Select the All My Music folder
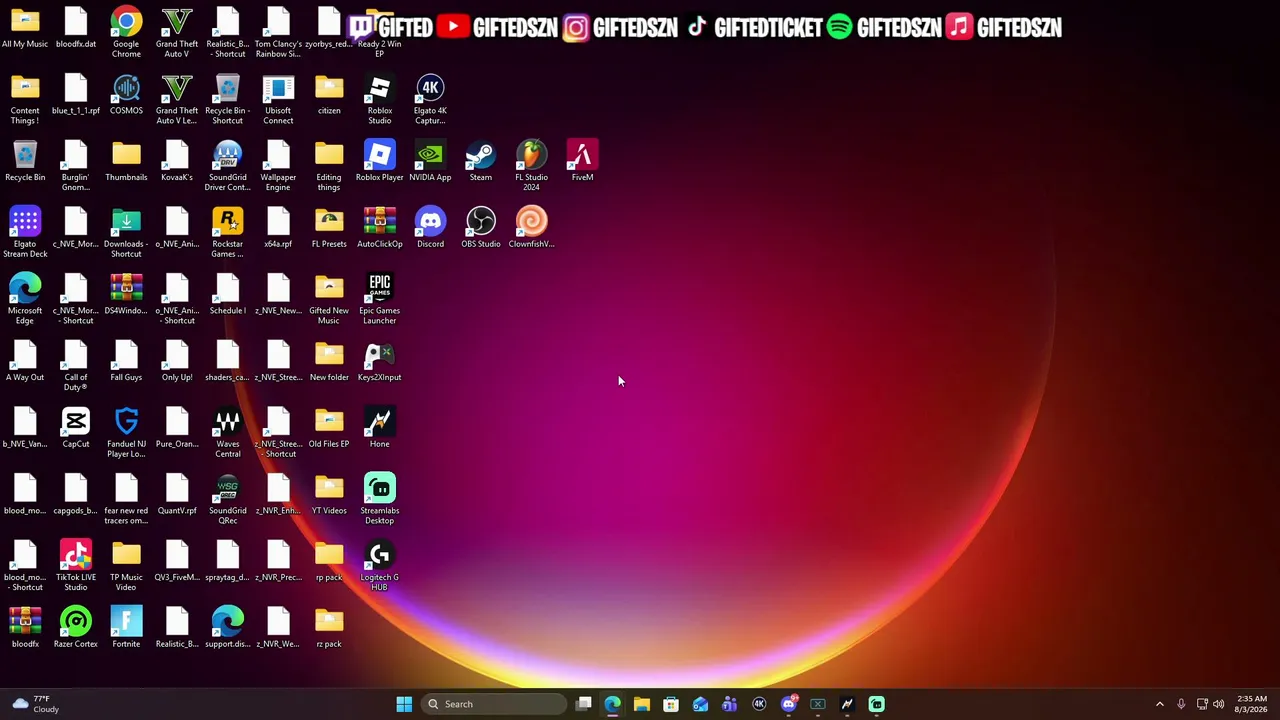Screen dimensions: 1280x720 click(x=25, y=27)
